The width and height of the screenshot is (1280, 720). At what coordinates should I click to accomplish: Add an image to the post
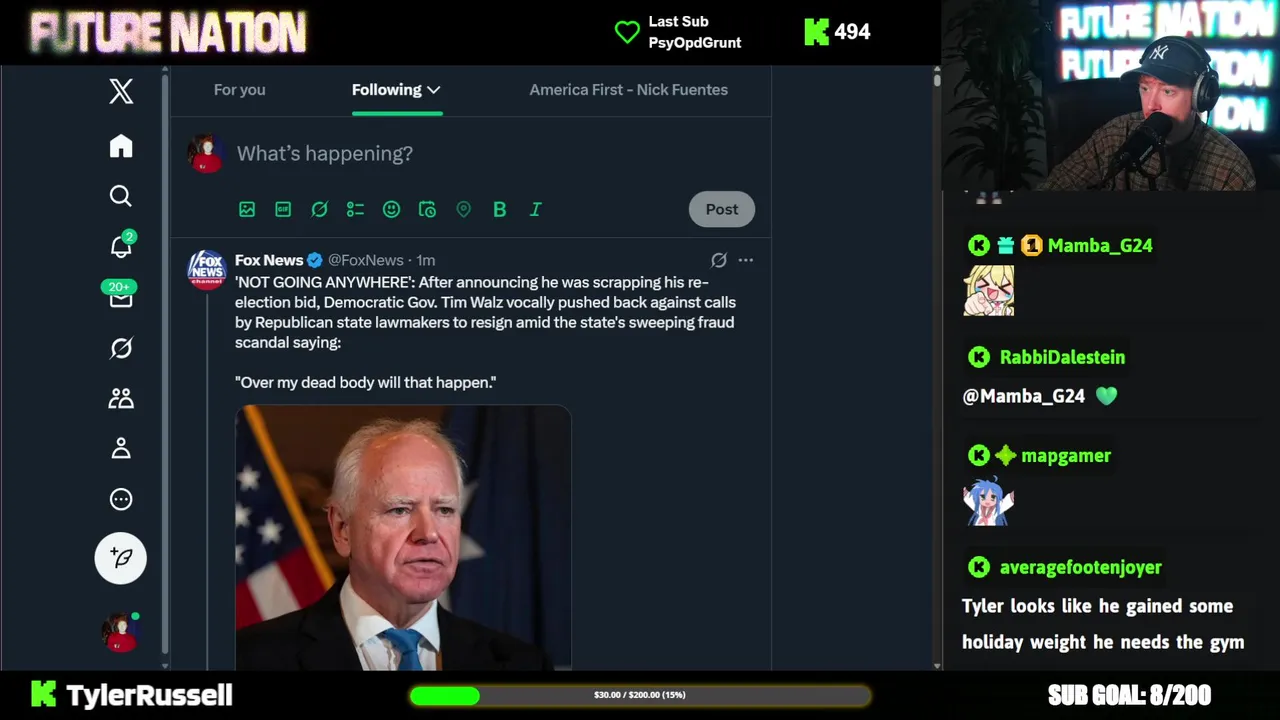(x=247, y=209)
